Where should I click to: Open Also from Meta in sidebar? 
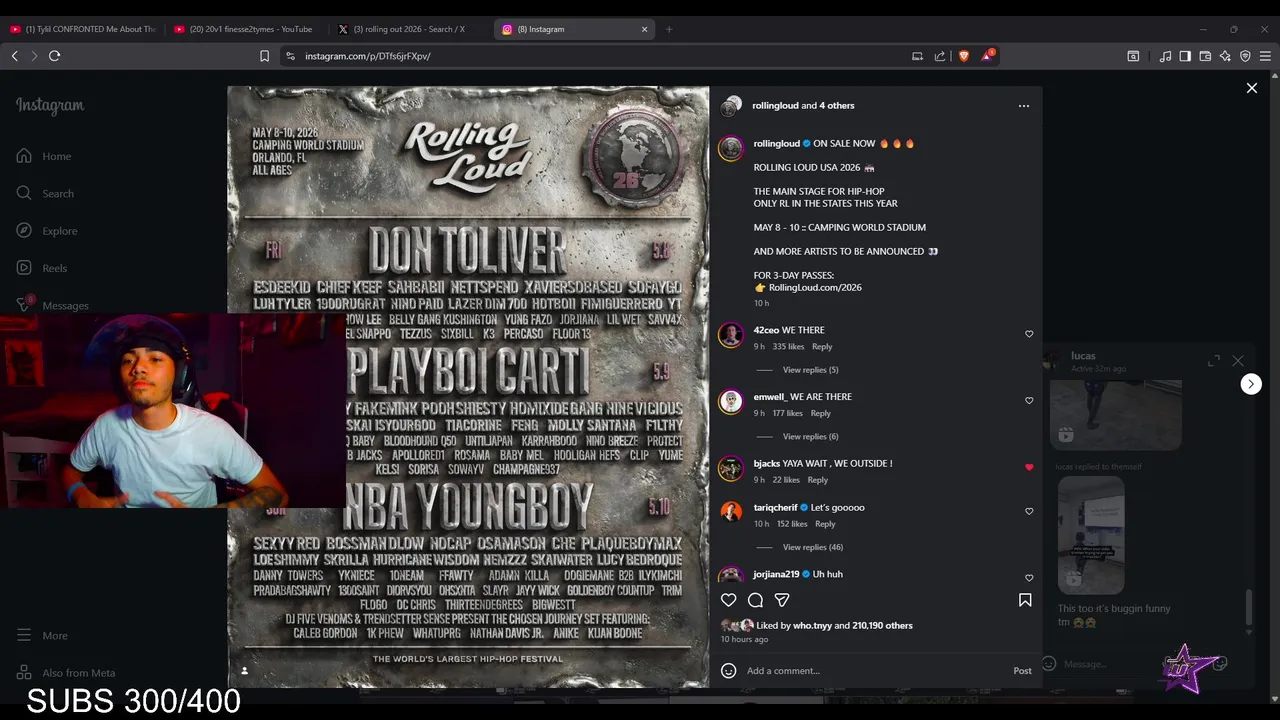(66, 673)
